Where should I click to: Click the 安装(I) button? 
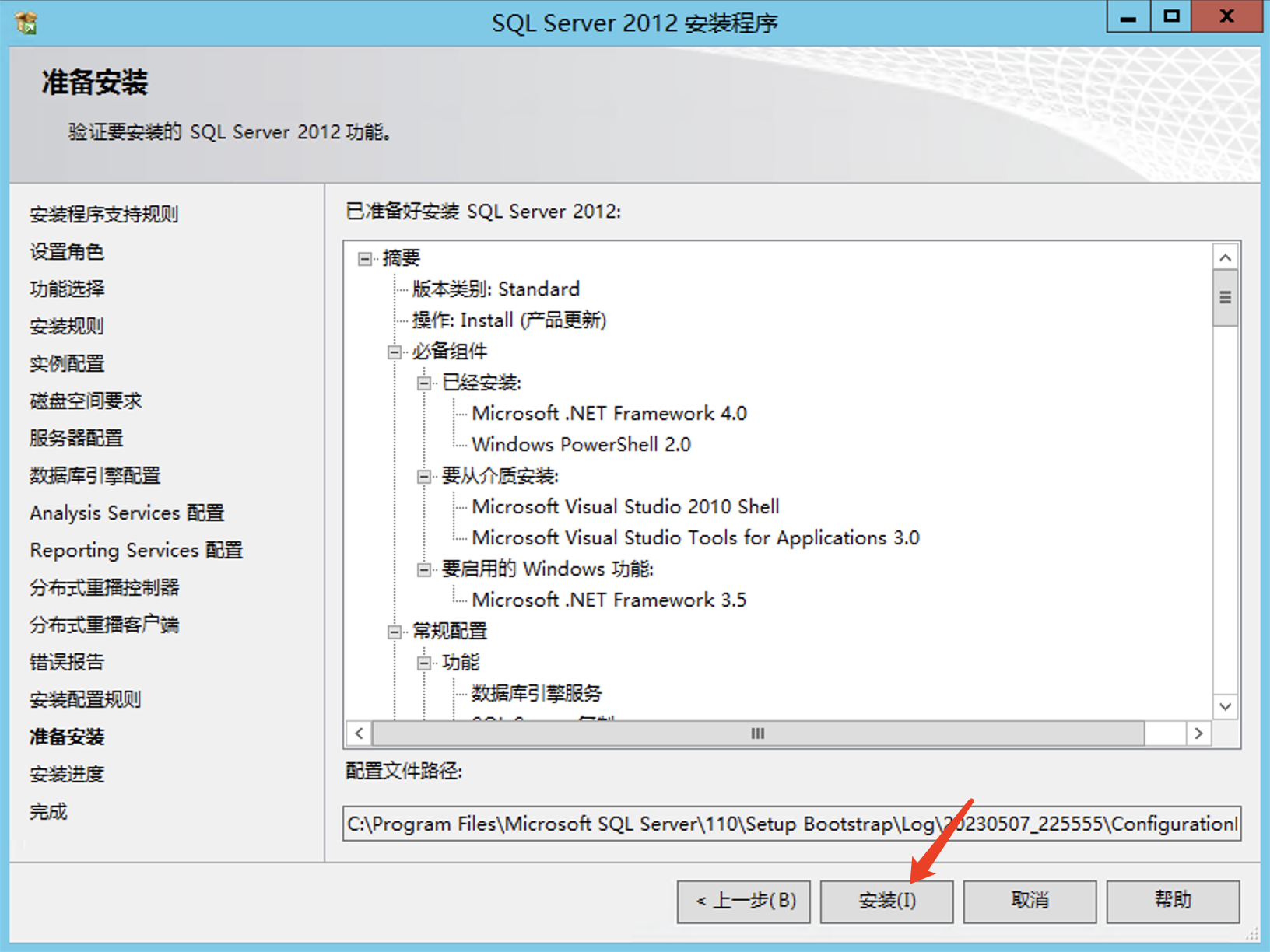[x=886, y=901]
